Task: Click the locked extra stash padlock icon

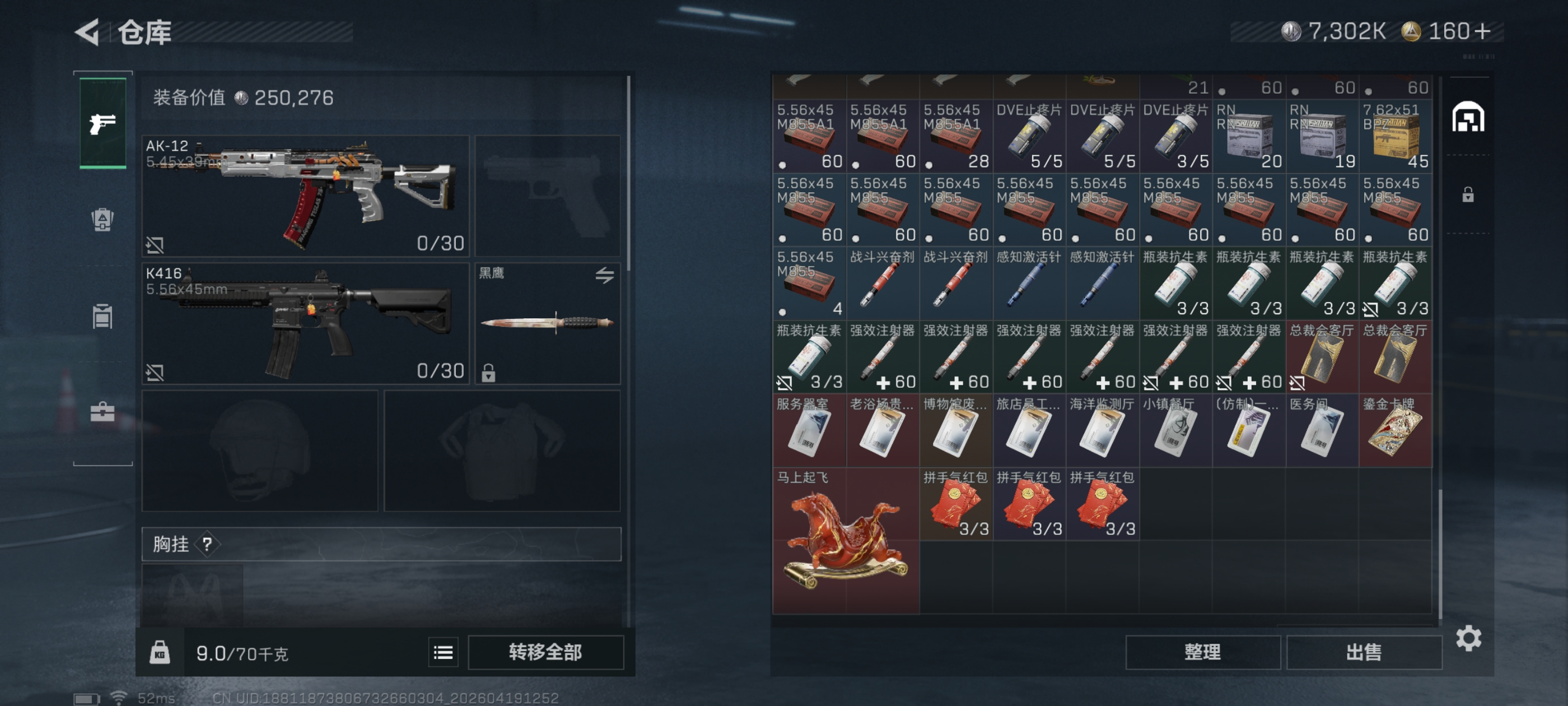Action: (1468, 195)
